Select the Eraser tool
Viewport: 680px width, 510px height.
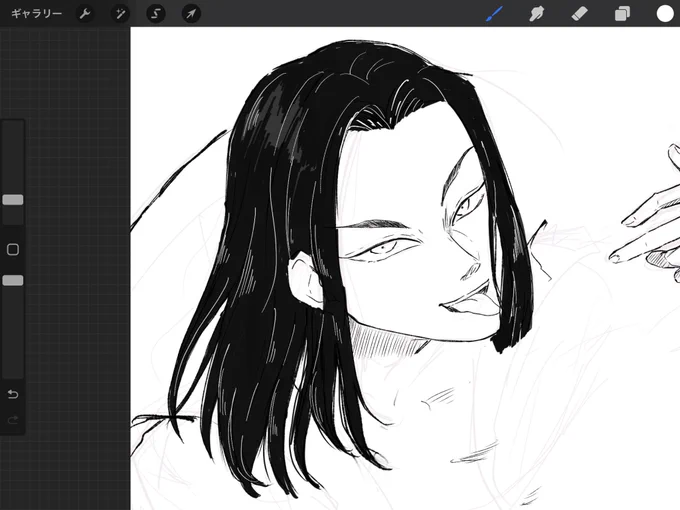(x=579, y=14)
